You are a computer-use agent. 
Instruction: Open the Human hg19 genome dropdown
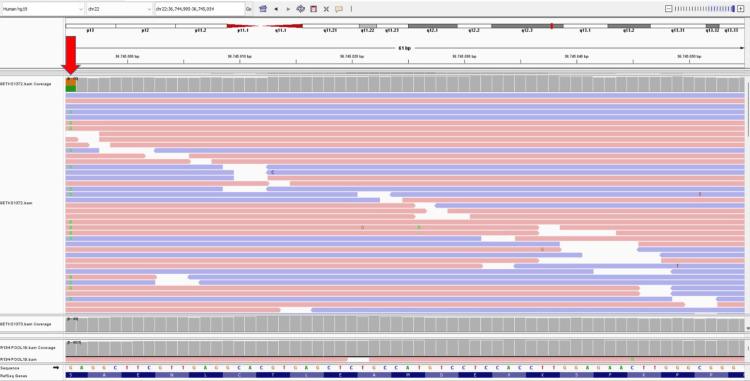(43, 9)
